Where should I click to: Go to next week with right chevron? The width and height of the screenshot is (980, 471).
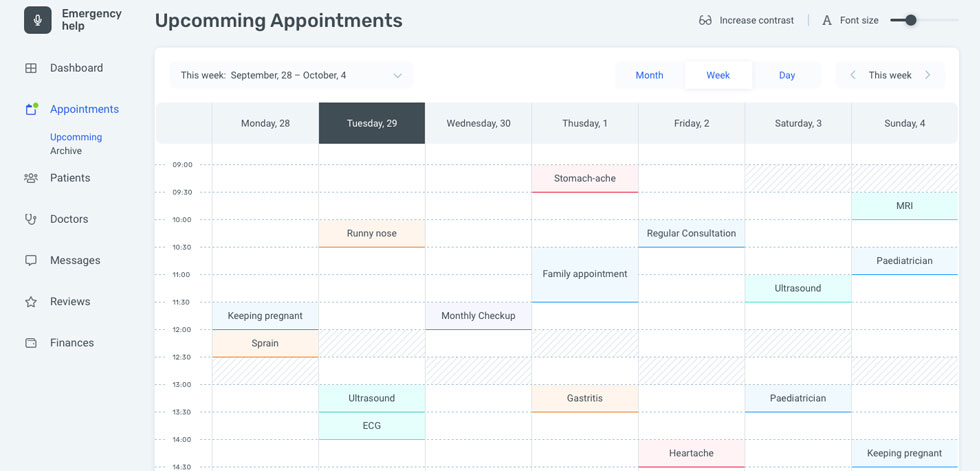[x=928, y=75]
